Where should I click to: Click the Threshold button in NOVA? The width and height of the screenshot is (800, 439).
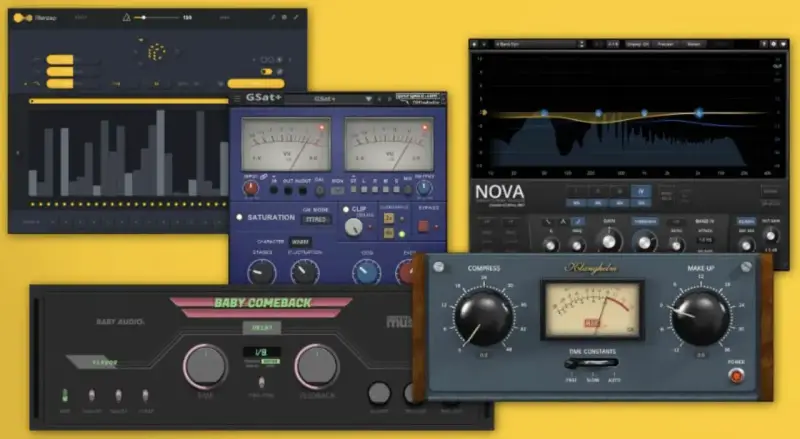tap(646, 222)
